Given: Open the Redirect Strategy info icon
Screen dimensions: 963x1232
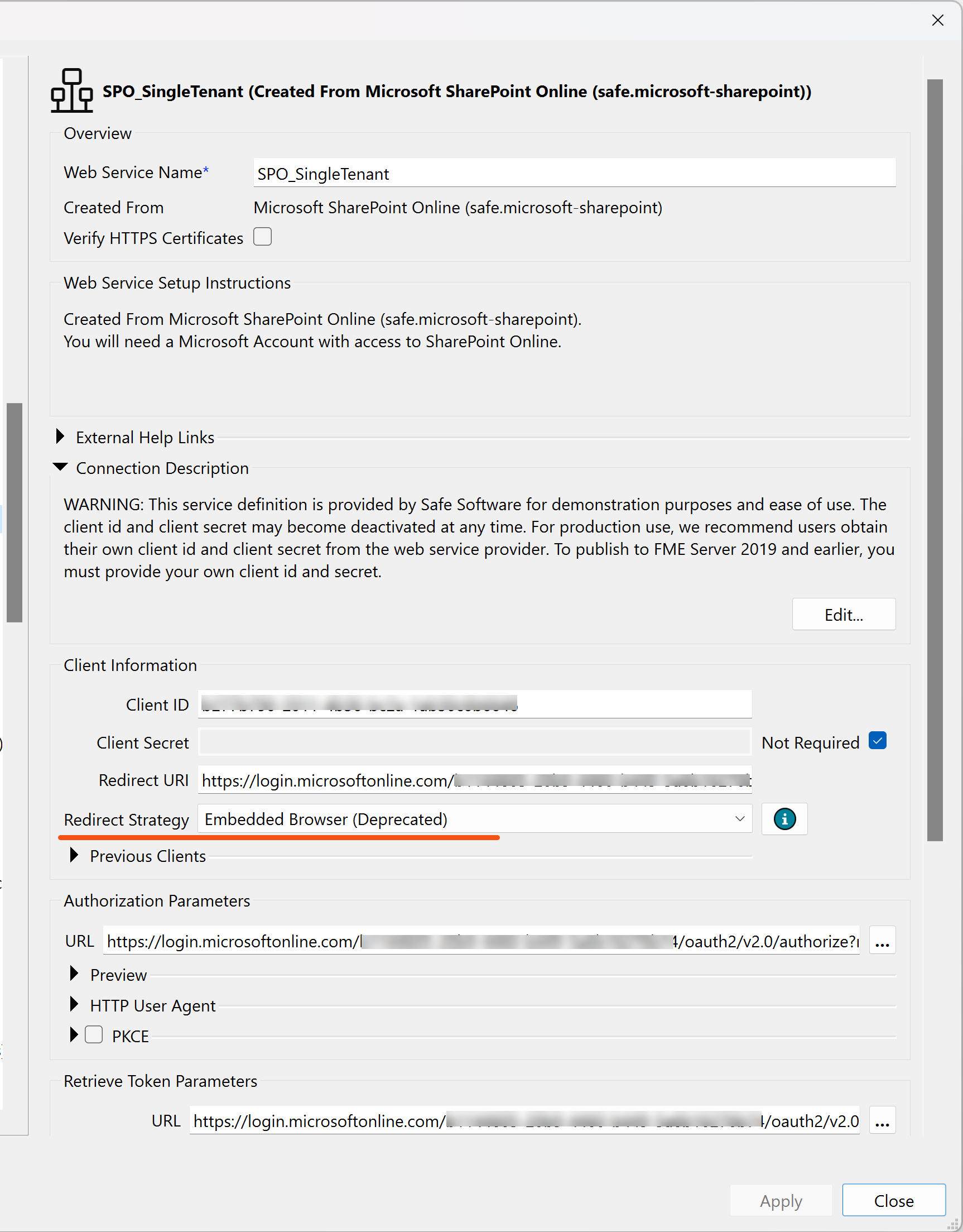Looking at the screenshot, I should [x=784, y=818].
